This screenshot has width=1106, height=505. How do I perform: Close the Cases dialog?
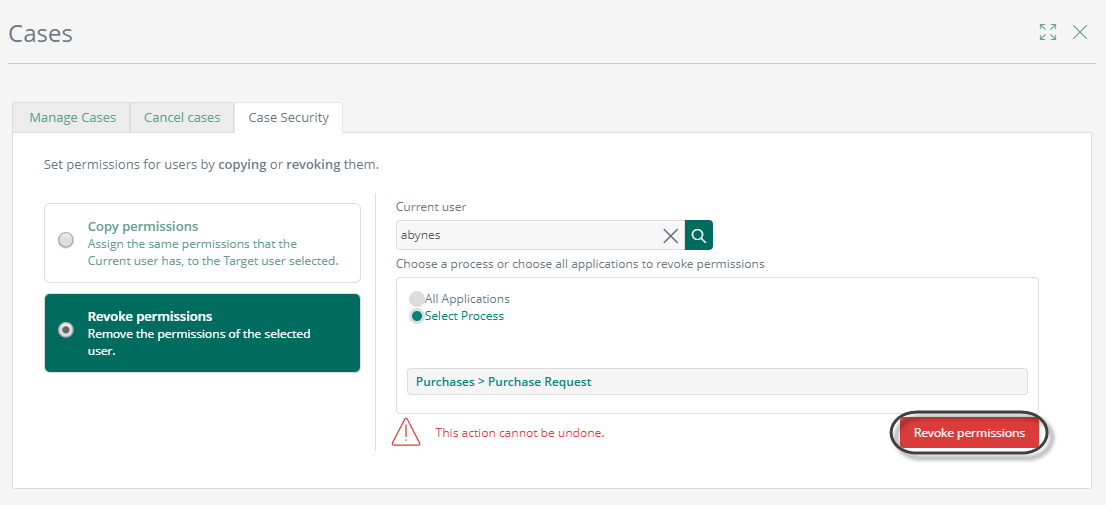pyautogui.click(x=1080, y=32)
